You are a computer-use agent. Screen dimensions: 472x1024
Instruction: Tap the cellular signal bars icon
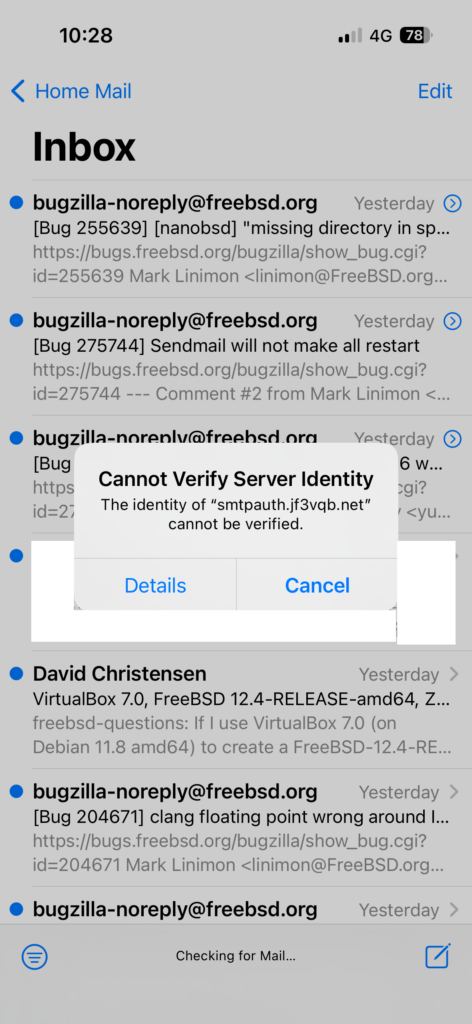pos(350,36)
